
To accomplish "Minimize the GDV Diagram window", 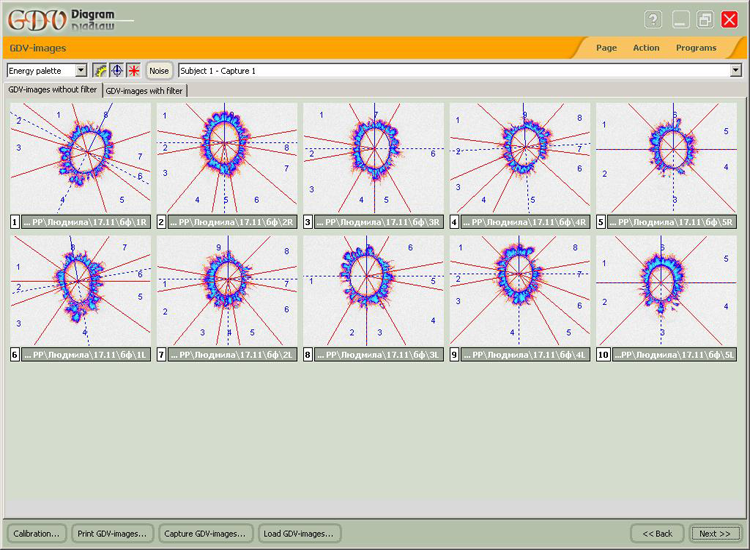I will point(681,20).
